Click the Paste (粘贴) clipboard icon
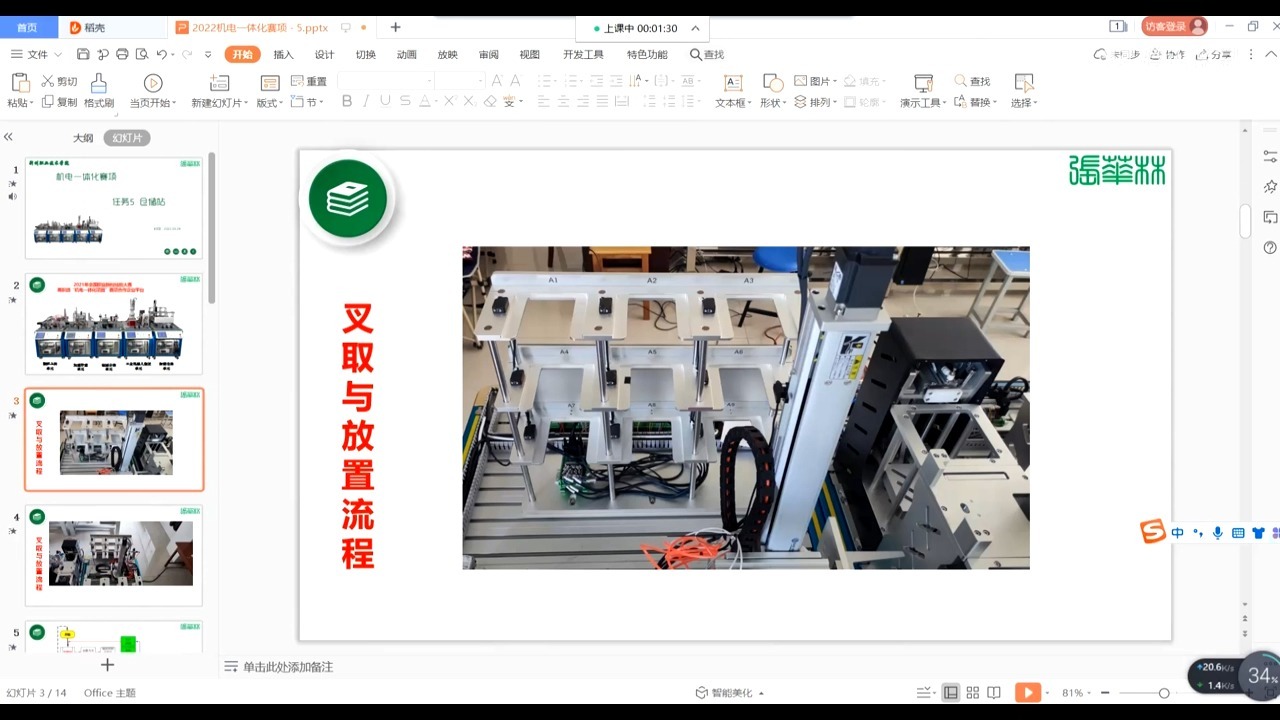1280x720 pixels. pyautogui.click(x=19, y=83)
